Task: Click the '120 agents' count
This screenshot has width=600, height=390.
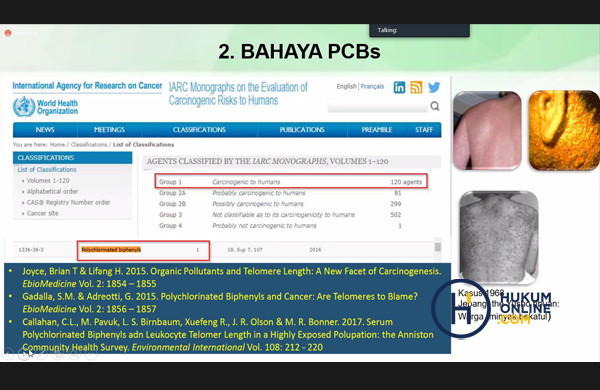Action: 406,182
